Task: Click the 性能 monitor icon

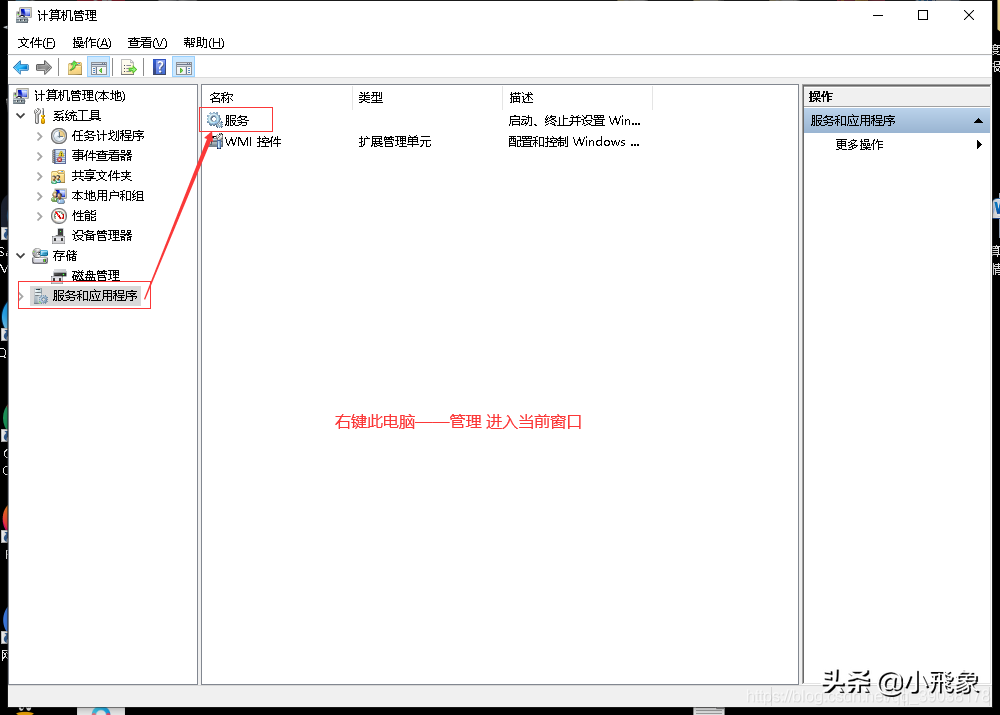Action: 59,216
